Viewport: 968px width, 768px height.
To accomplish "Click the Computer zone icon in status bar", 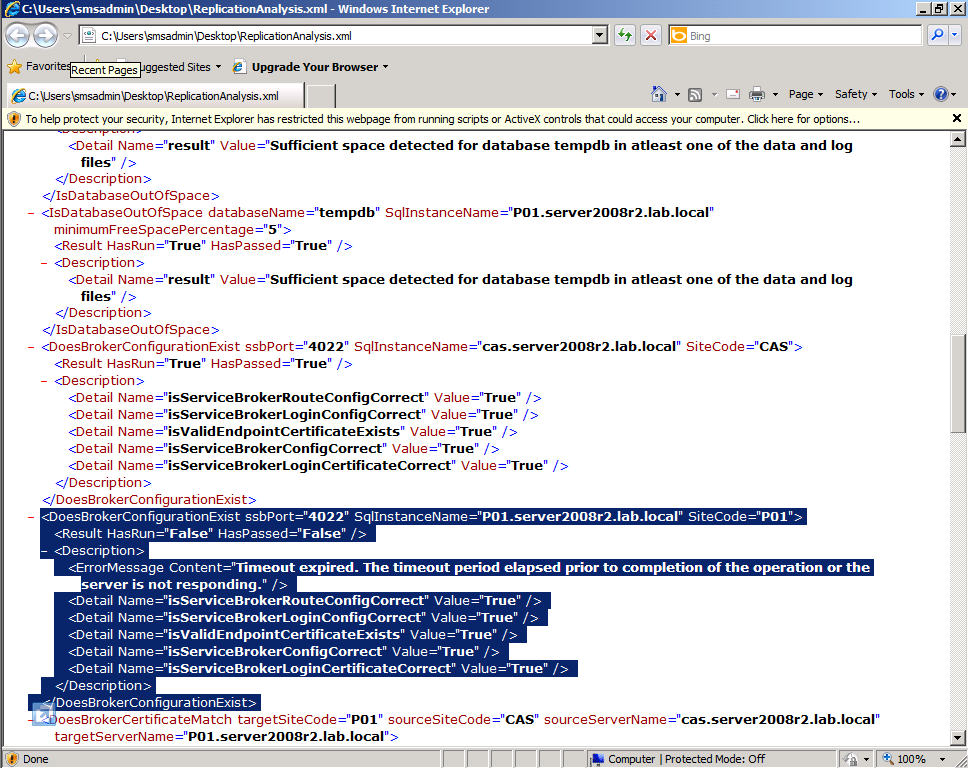I will pyautogui.click(x=597, y=759).
